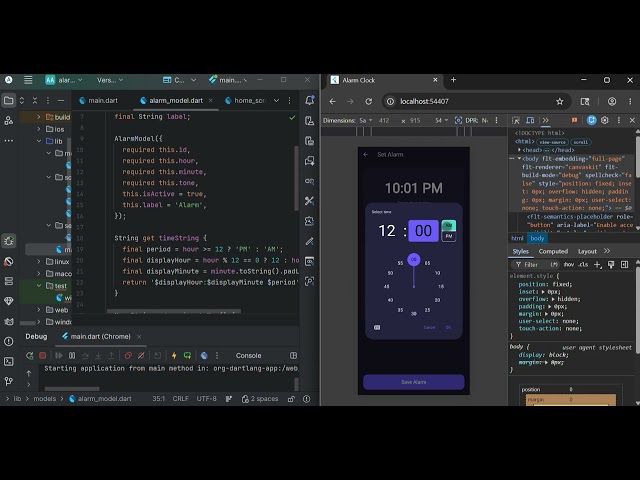This screenshot has width=640, height=480.
Task: Expand the head element in DOM tree
Action: [x=520, y=150]
